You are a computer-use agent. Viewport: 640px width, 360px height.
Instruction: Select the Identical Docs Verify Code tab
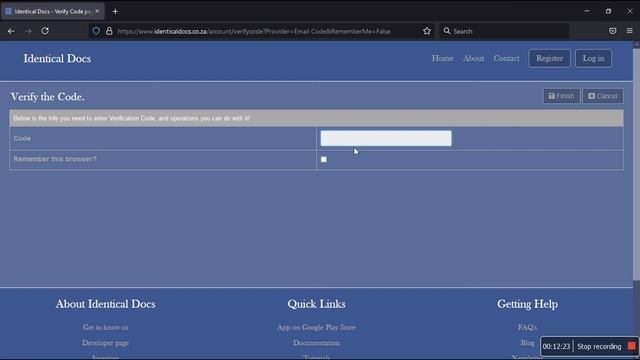point(52,11)
